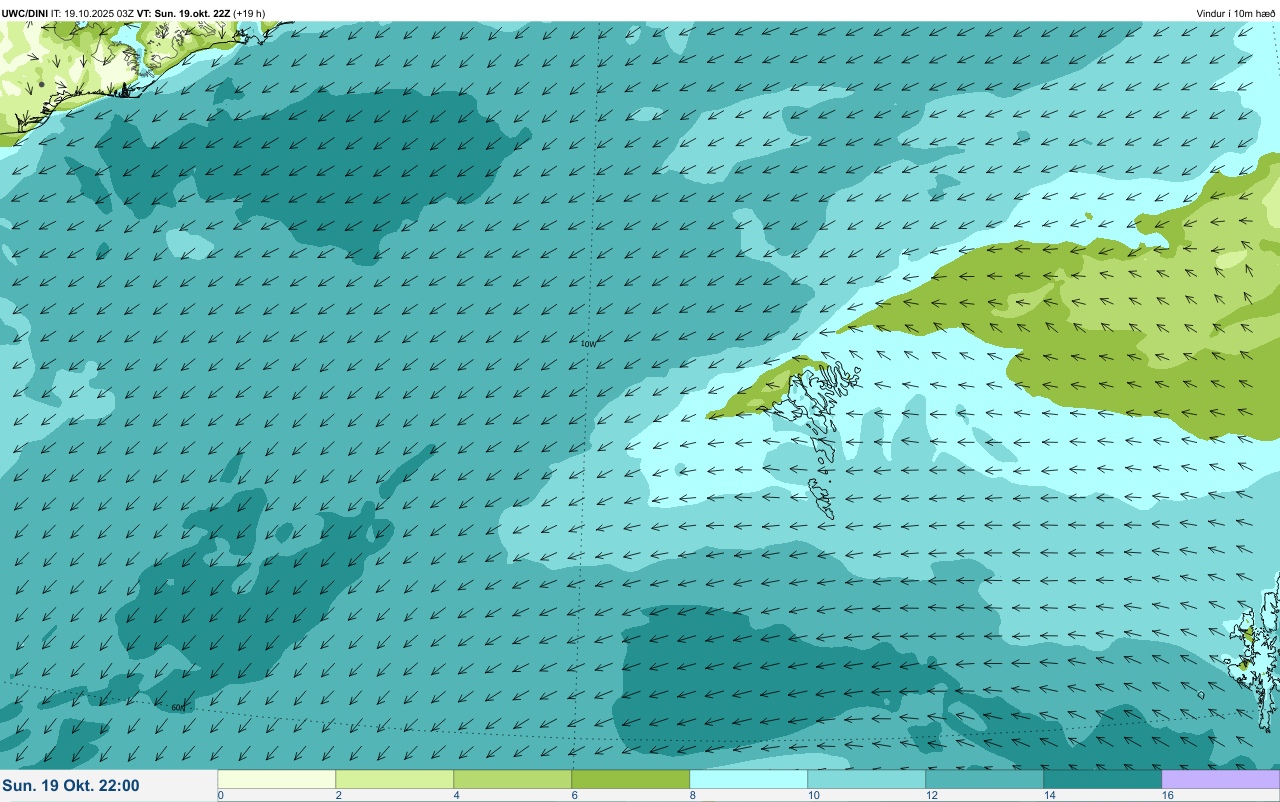Click the 'Sun. 19 Okt. 22:00' timestamp label
Screen dimensions: 1280x802
(71, 786)
